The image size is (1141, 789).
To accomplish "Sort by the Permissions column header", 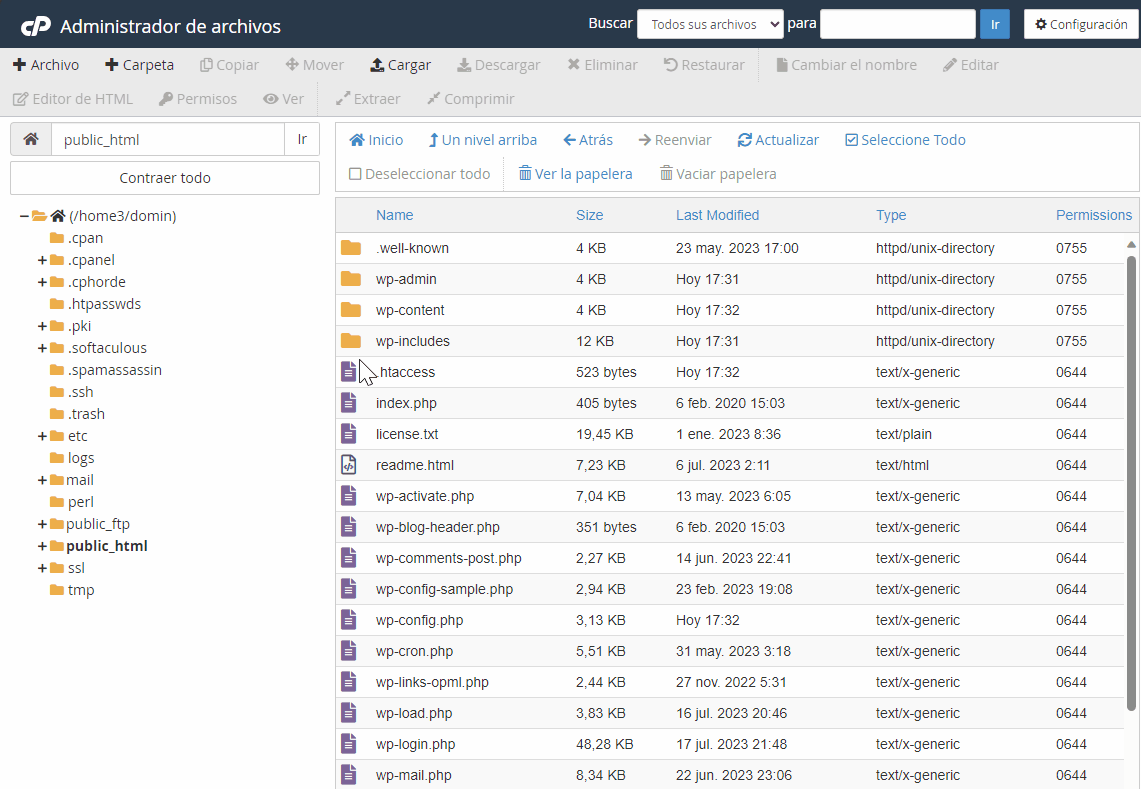I will [1094, 215].
